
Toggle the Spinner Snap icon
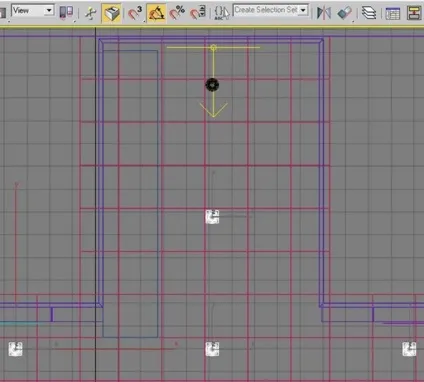pos(198,13)
